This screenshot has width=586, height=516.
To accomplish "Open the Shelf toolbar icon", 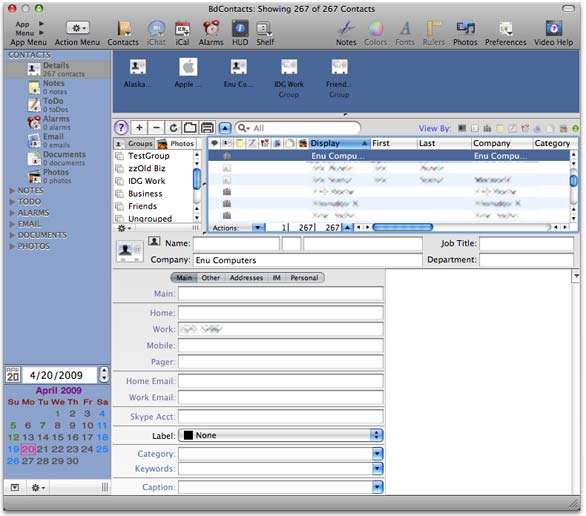I will 265,33.
